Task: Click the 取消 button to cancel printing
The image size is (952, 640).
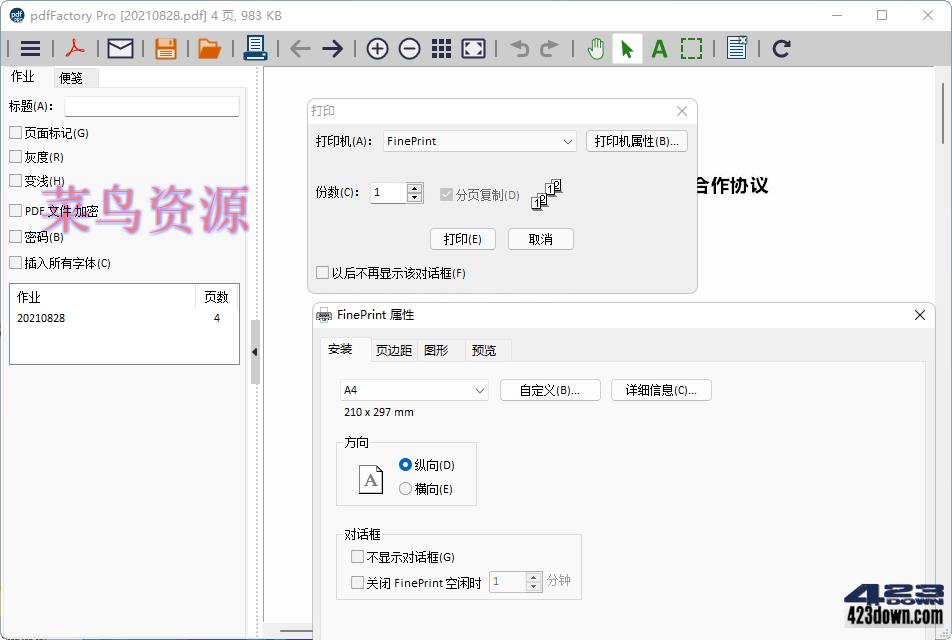Action: coord(540,239)
